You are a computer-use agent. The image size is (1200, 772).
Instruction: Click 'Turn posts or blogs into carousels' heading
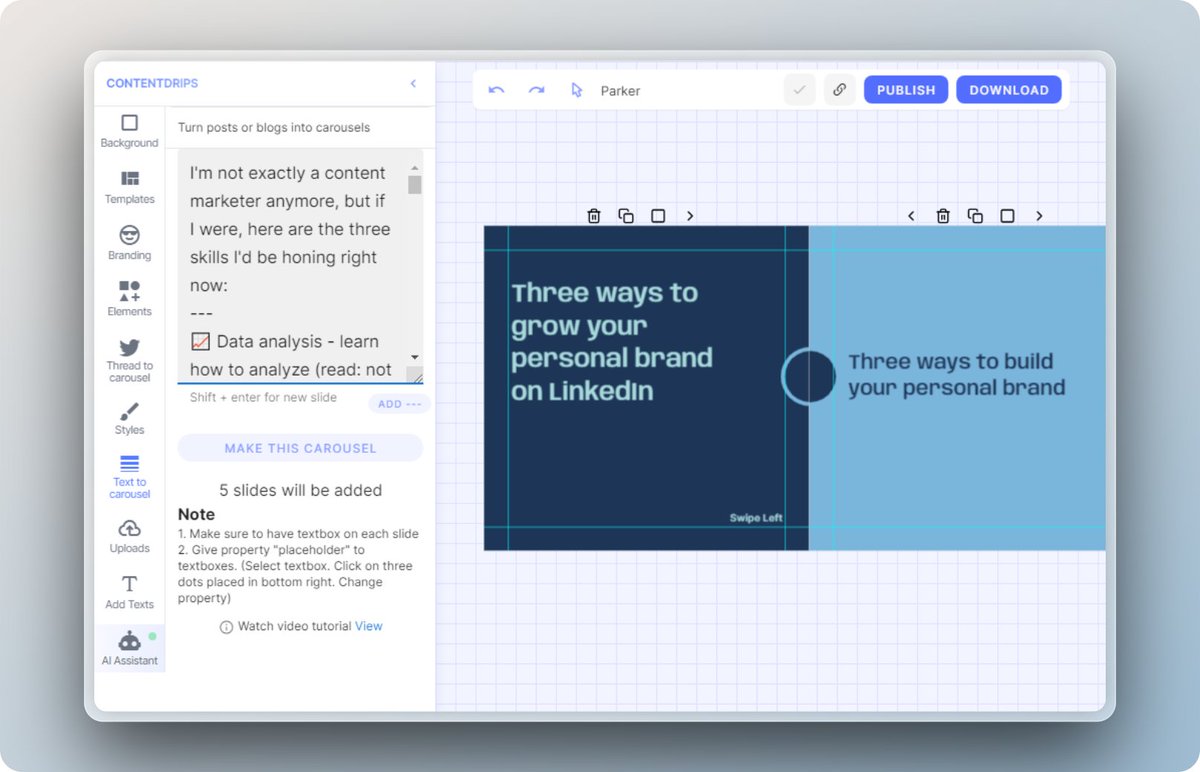pos(274,128)
